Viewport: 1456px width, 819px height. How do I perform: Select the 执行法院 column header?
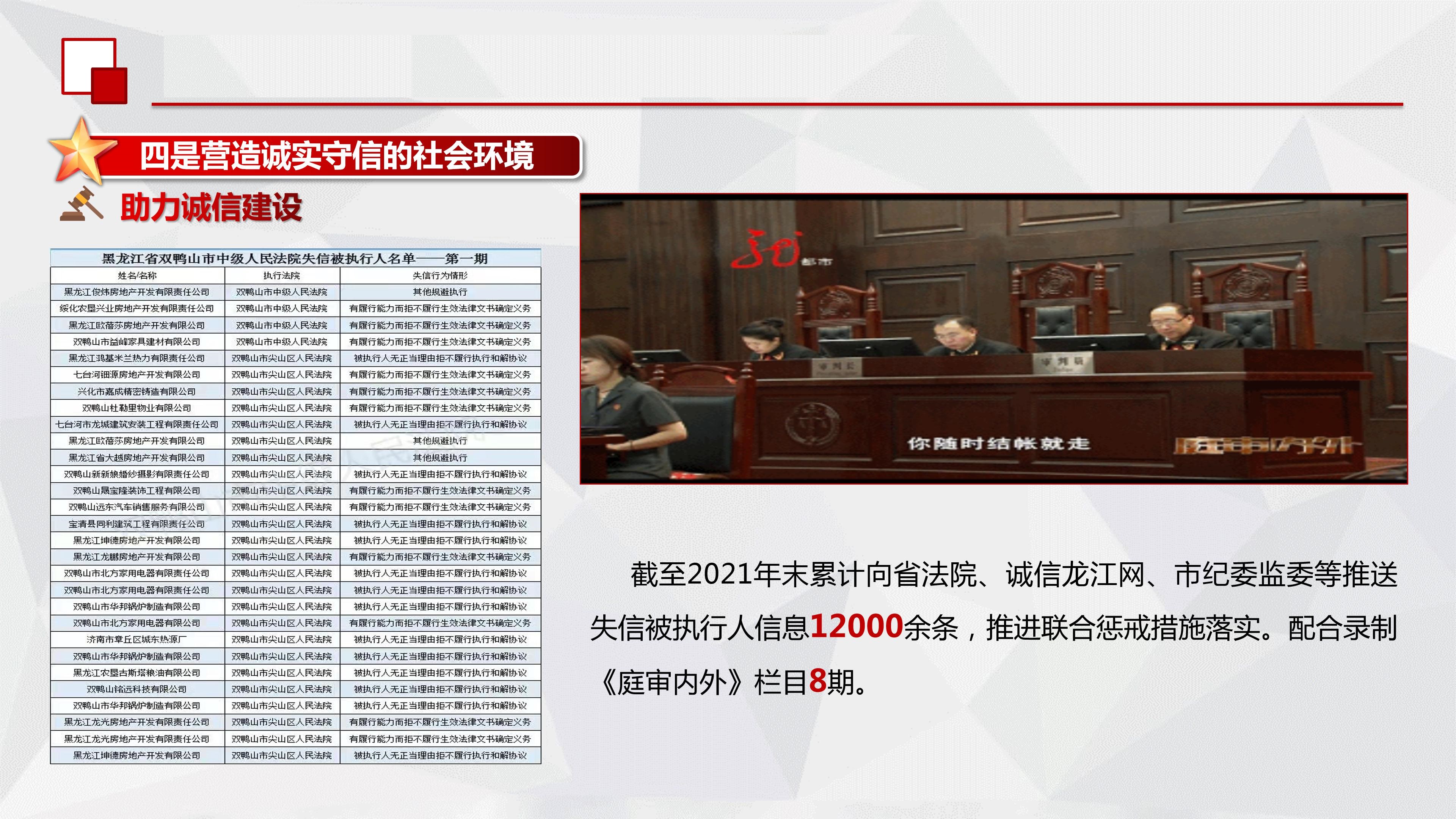point(281,275)
